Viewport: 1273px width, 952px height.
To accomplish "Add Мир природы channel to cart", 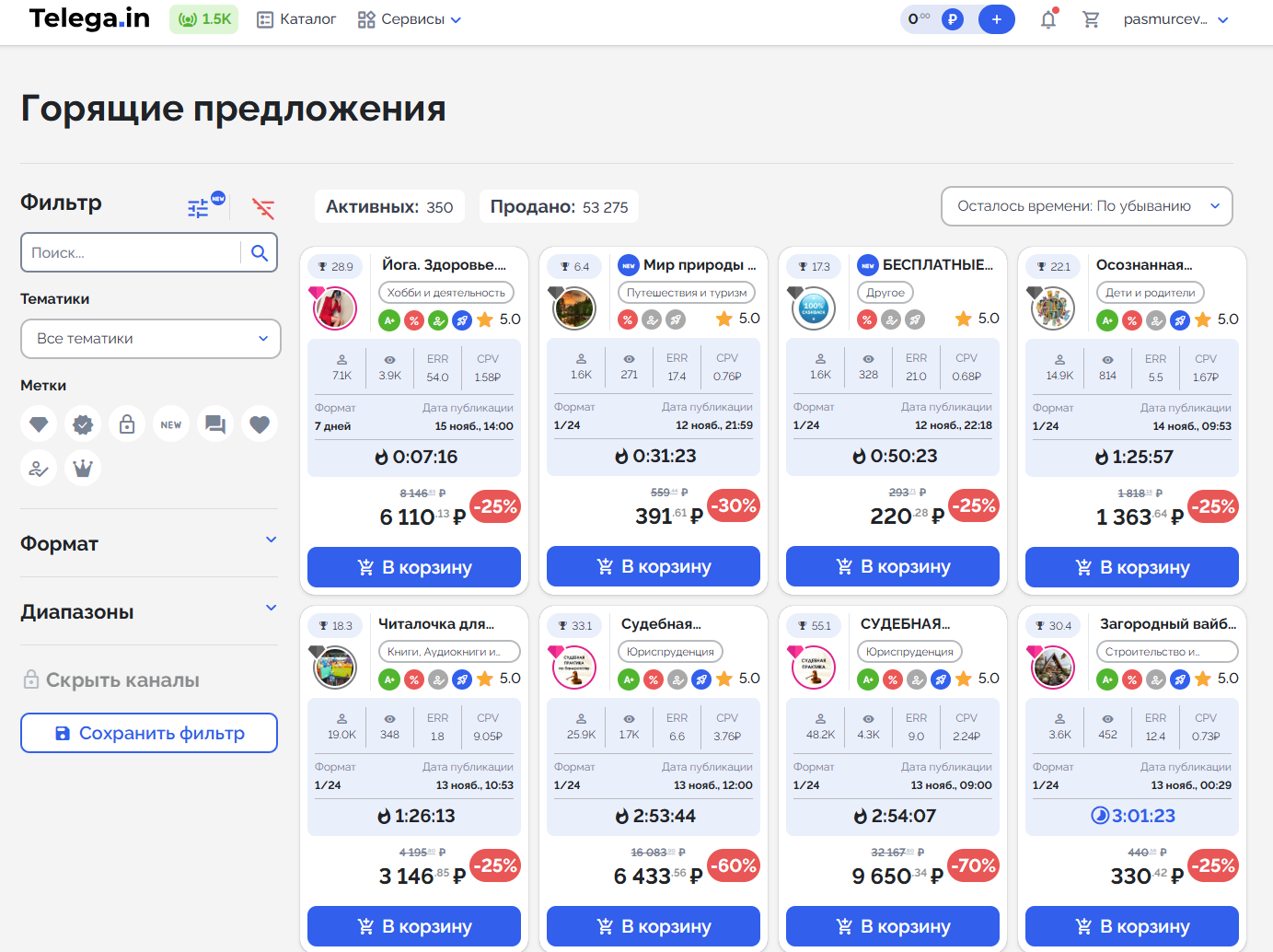I will (654, 566).
